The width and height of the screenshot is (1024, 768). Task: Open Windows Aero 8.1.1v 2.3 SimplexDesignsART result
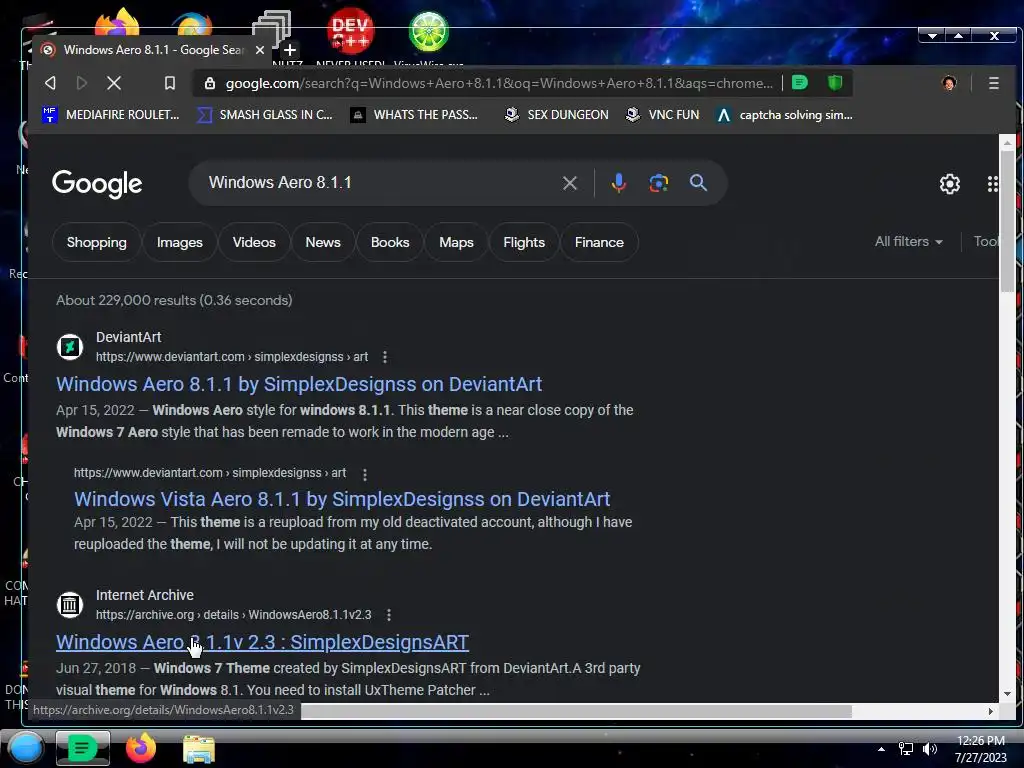point(262,642)
